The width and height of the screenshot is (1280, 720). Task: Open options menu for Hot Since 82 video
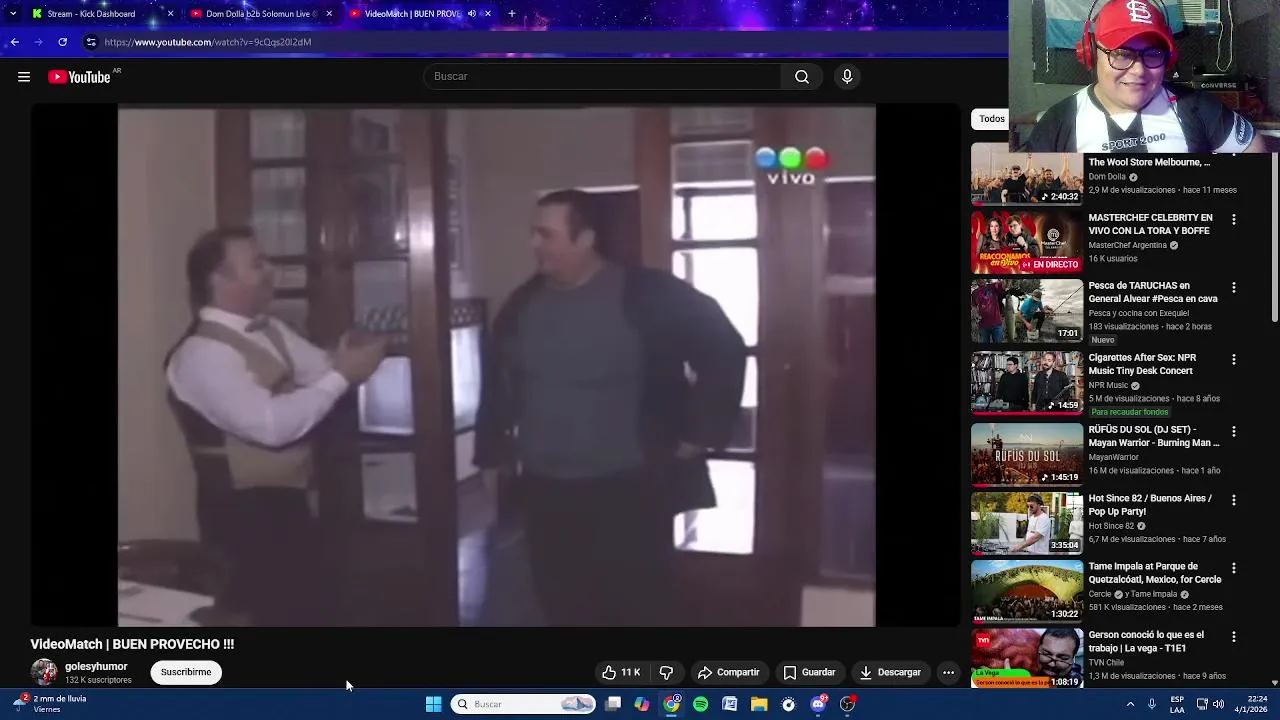tap(1233, 499)
